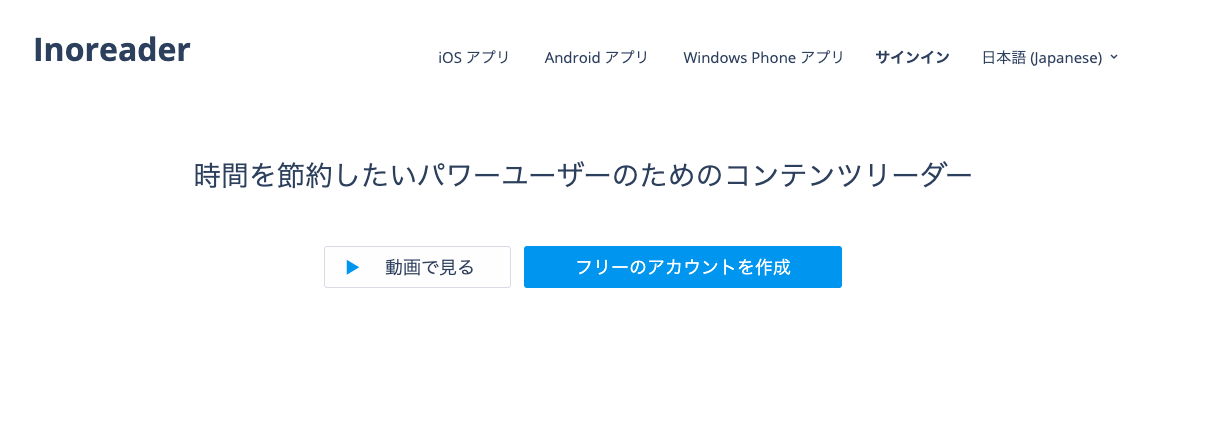Get the Android app from the header
Screen dimensions: 1205x439
coord(596,57)
